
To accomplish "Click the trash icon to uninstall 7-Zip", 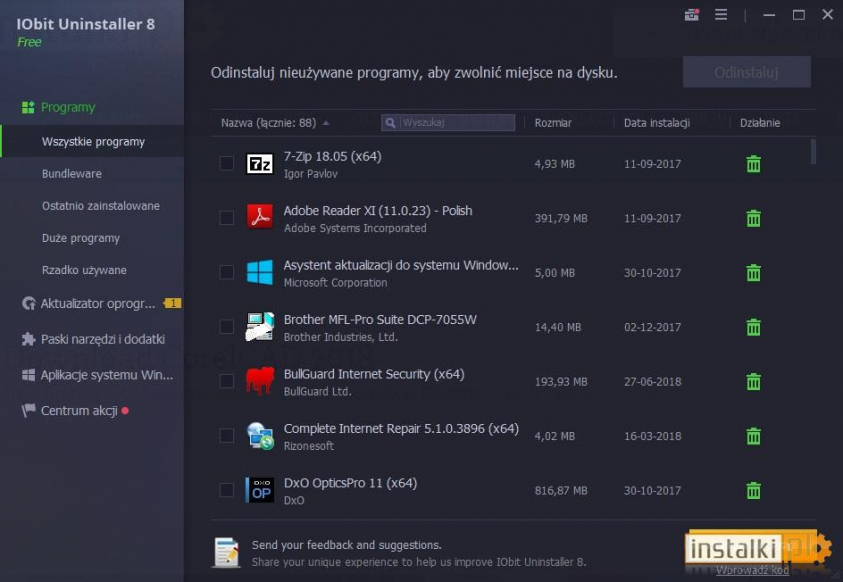I will pos(753,162).
